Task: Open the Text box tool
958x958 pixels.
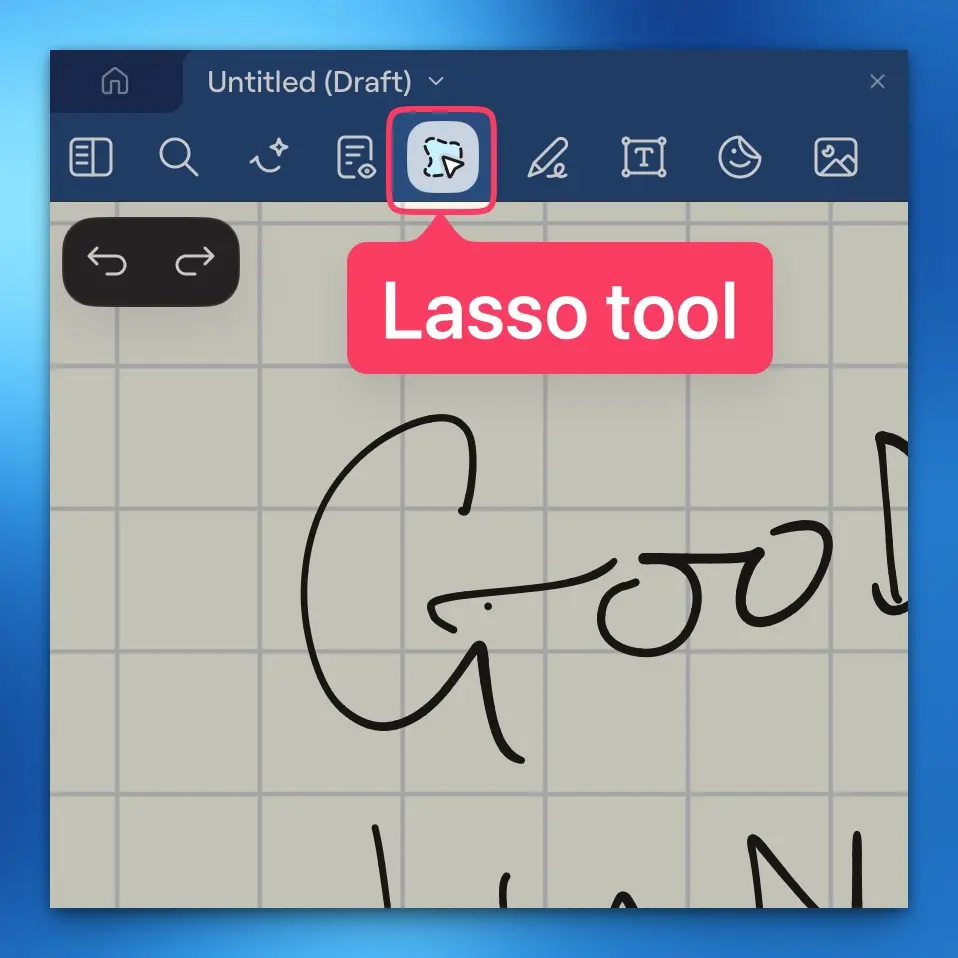Action: tap(645, 158)
